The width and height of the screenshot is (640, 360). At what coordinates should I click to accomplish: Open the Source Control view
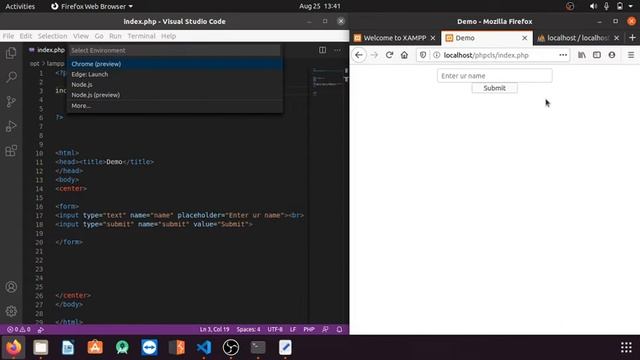(11, 102)
